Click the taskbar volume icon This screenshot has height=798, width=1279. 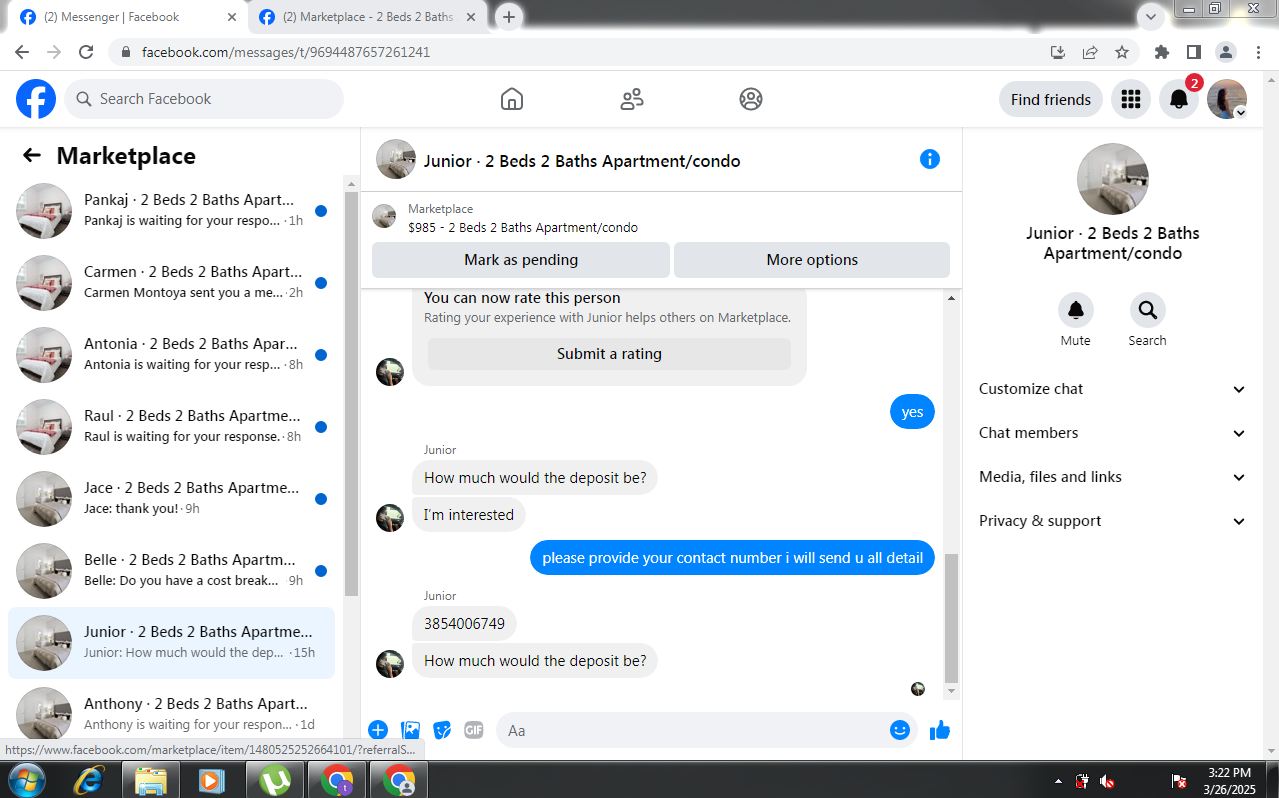(x=1107, y=781)
